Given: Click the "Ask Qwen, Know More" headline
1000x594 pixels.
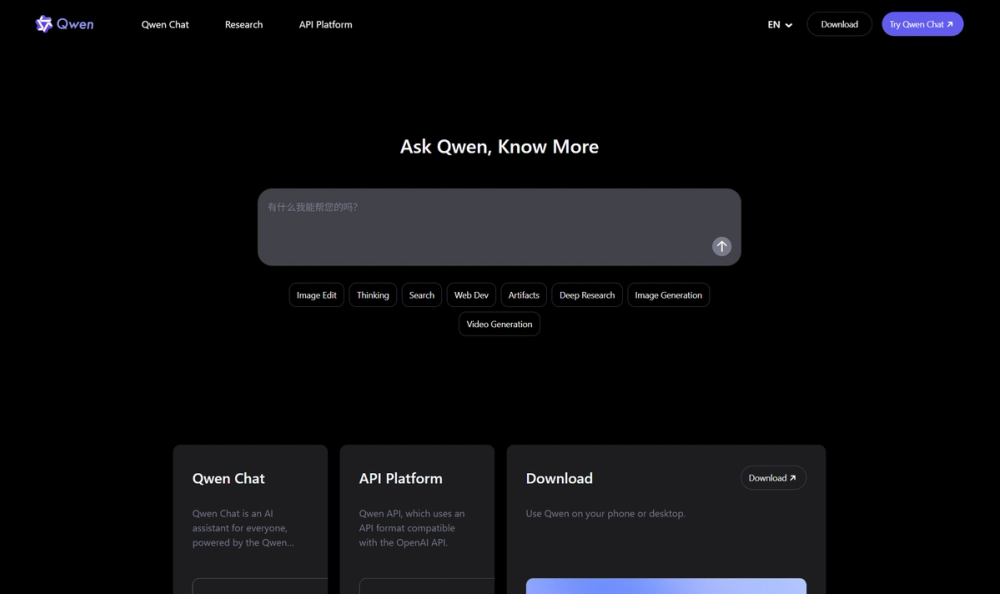Looking at the screenshot, I should [499, 147].
